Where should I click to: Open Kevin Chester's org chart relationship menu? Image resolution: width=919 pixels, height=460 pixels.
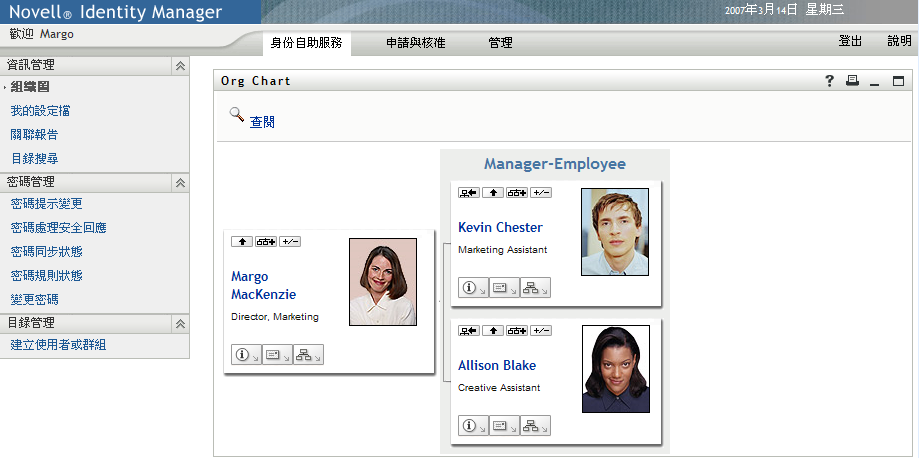[535, 288]
